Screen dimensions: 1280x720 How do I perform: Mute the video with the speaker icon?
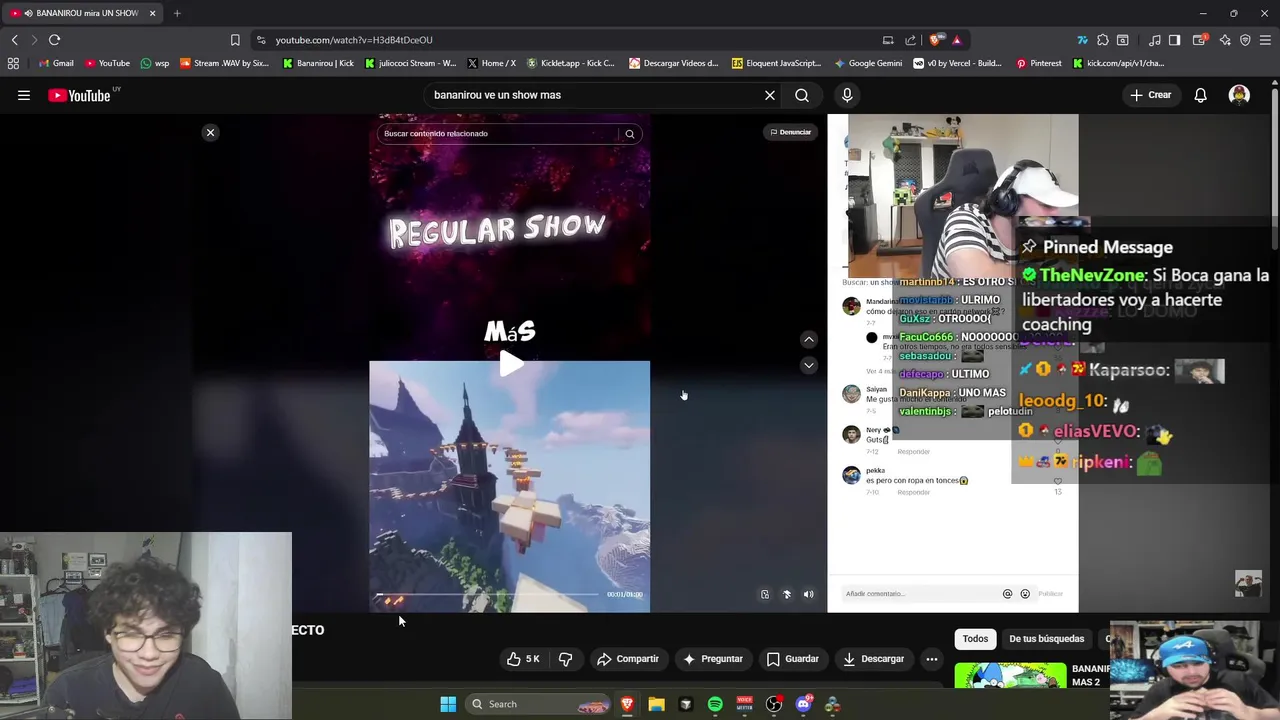point(808,594)
